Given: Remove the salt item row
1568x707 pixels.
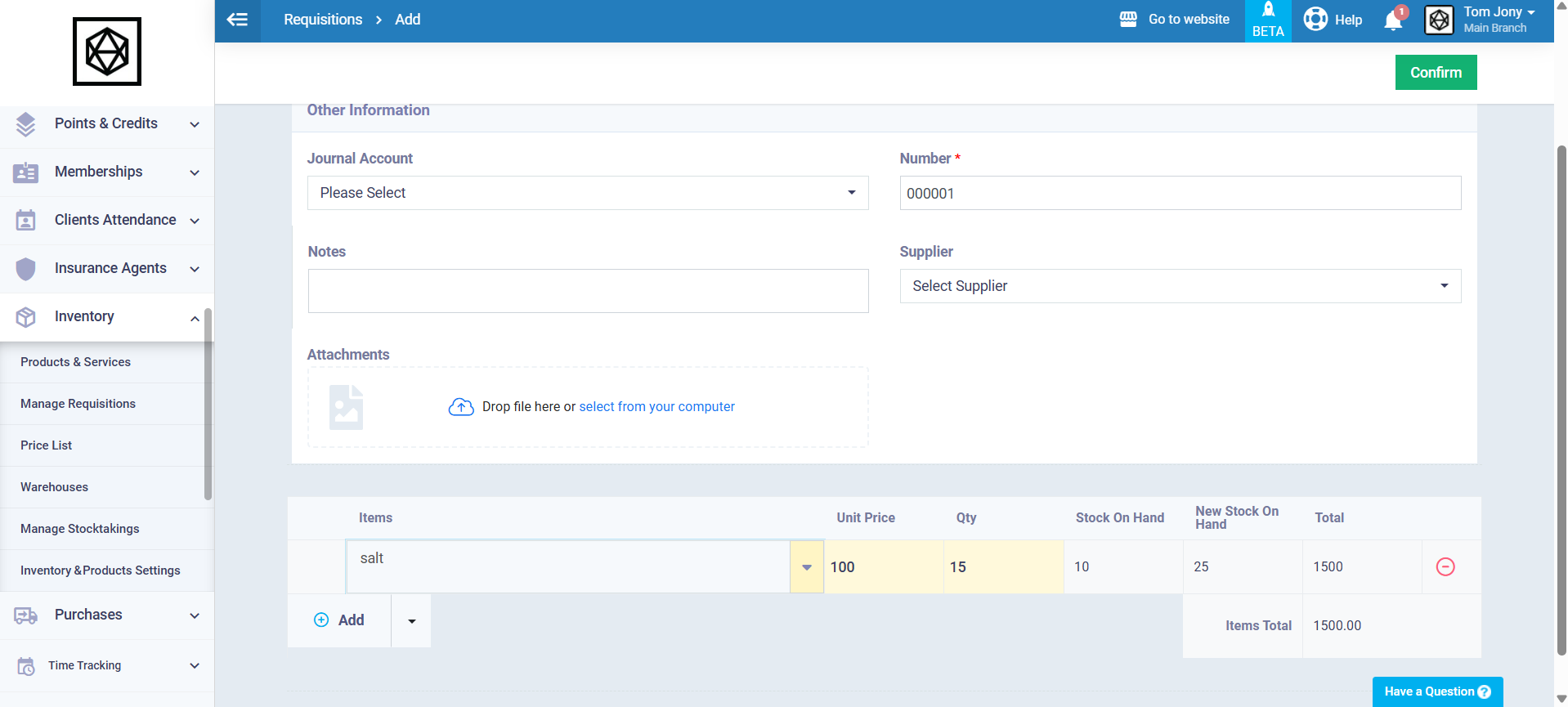Looking at the screenshot, I should click(1445, 566).
